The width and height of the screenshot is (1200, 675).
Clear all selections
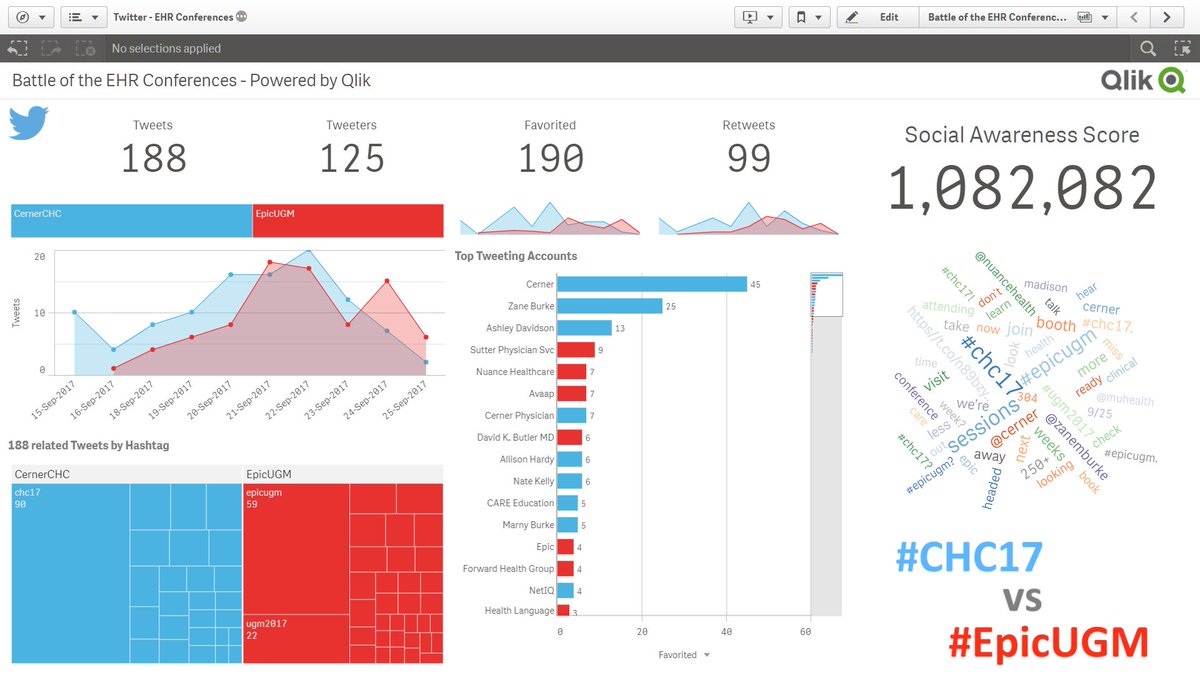pos(86,48)
